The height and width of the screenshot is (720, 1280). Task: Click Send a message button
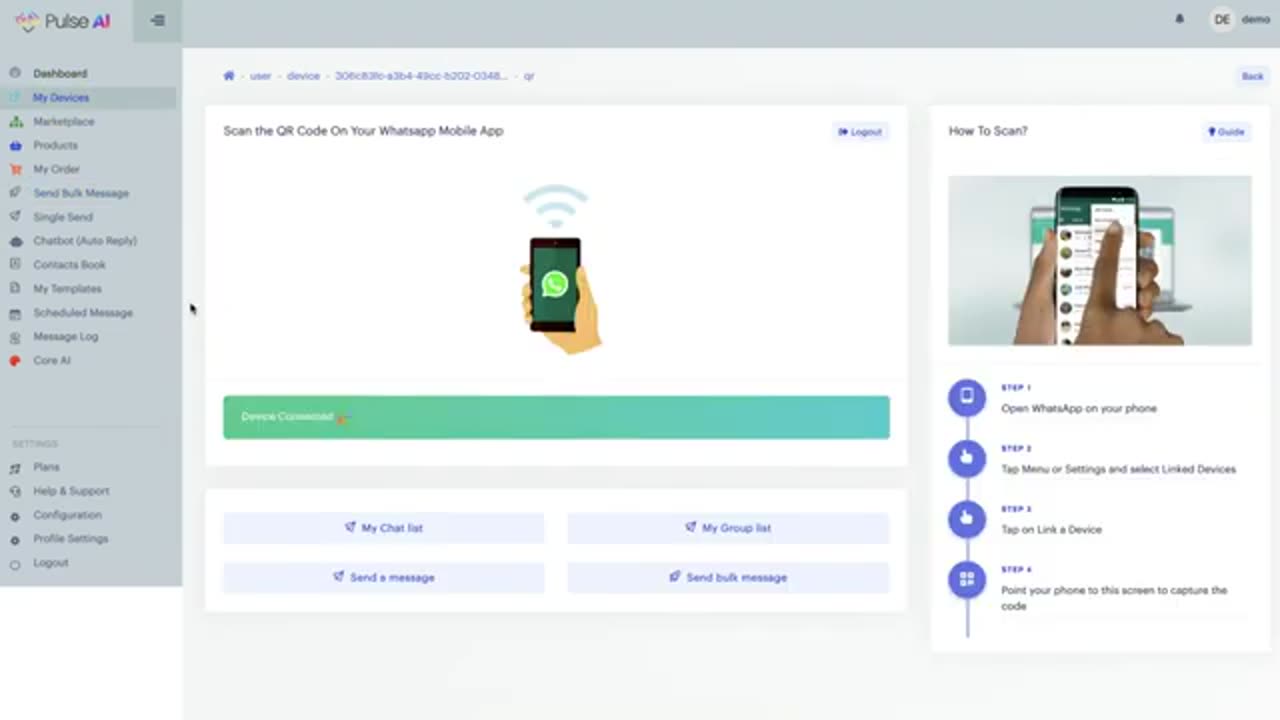pyautogui.click(x=384, y=577)
